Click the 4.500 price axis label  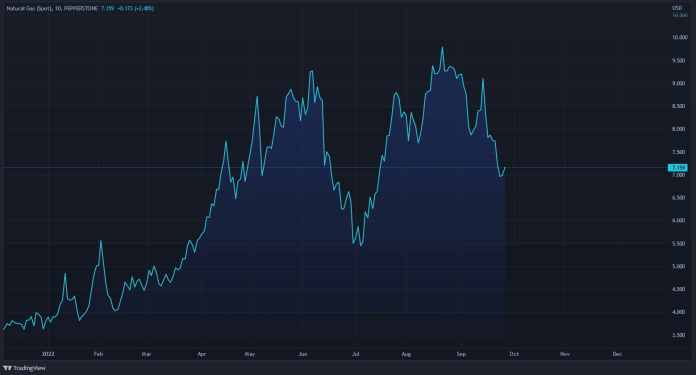point(679,289)
